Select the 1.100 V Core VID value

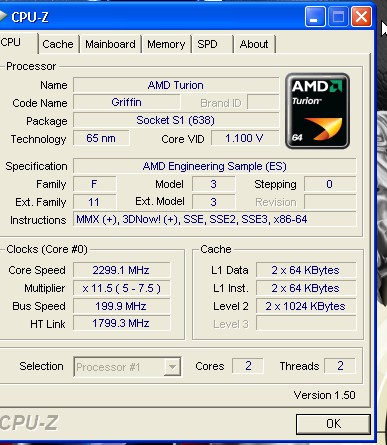click(245, 138)
